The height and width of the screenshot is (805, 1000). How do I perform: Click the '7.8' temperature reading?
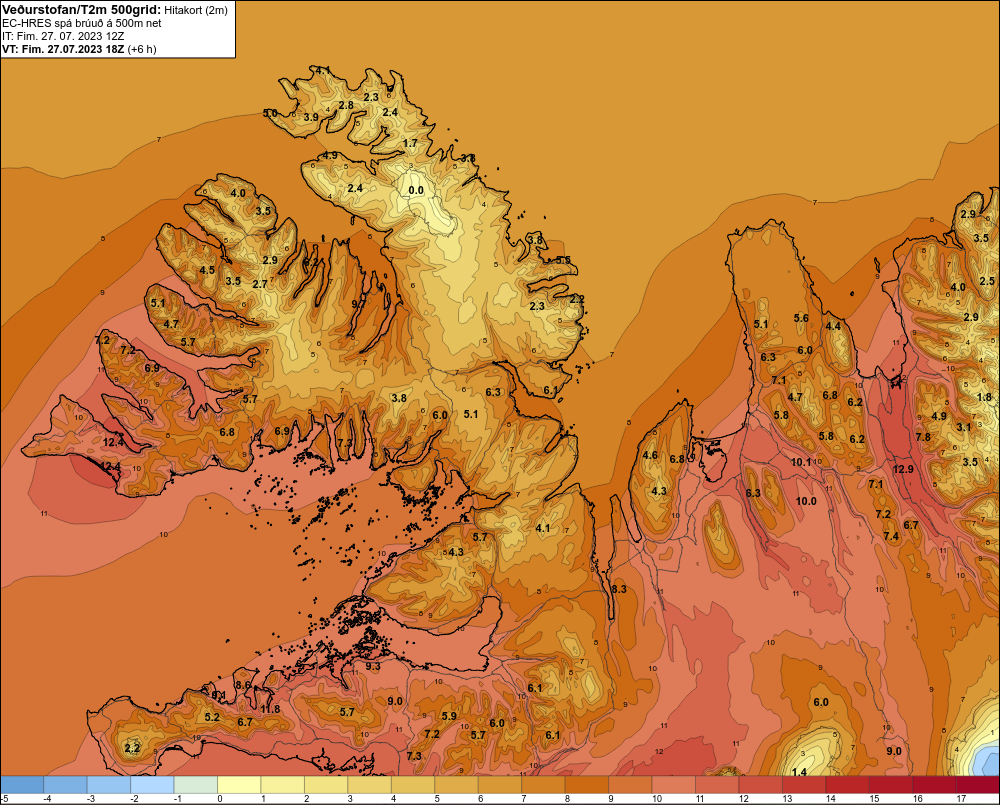(923, 437)
